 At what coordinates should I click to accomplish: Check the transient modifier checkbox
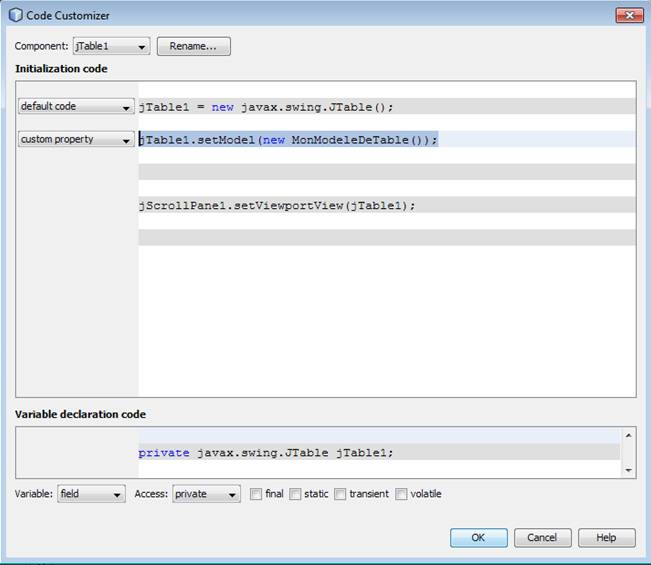pyautogui.click(x=340, y=494)
